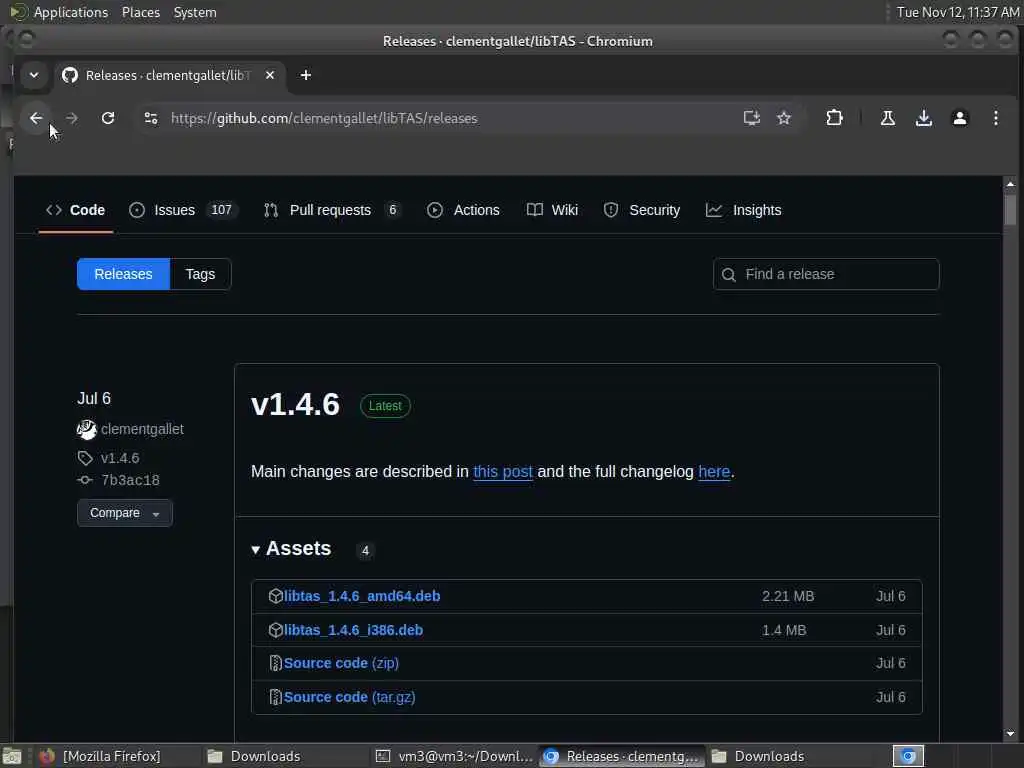
Task: Go back using the browser back arrow
Action: point(36,118)
